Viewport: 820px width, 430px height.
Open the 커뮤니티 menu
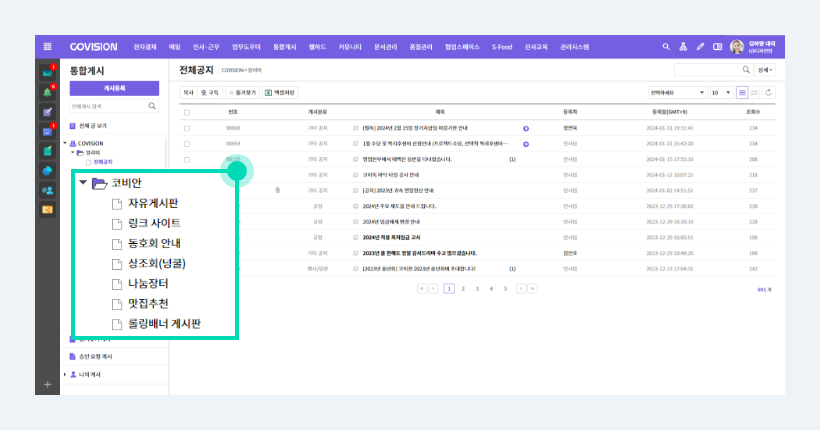[x=350, y=47]
